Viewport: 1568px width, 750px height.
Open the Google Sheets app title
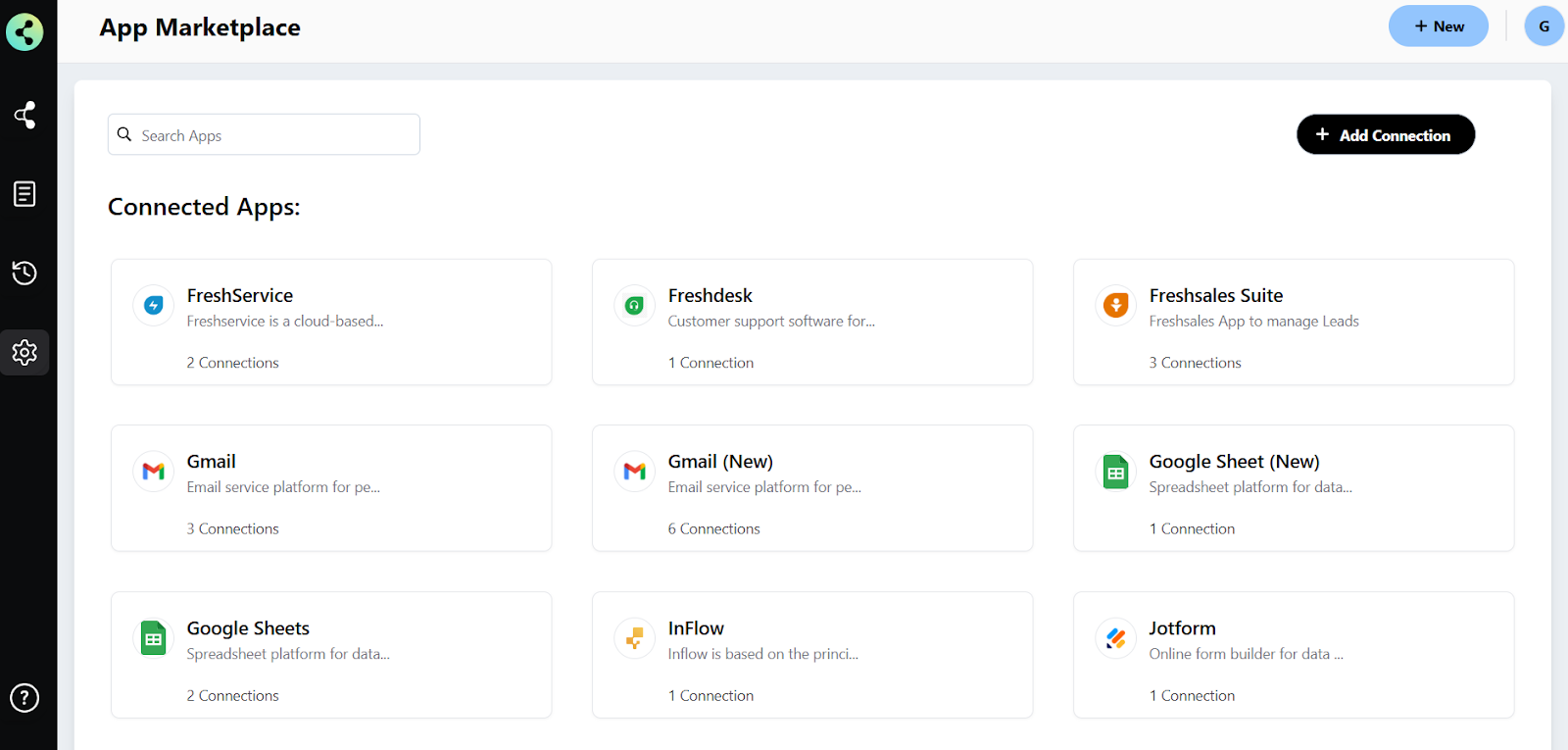point(248,627)
